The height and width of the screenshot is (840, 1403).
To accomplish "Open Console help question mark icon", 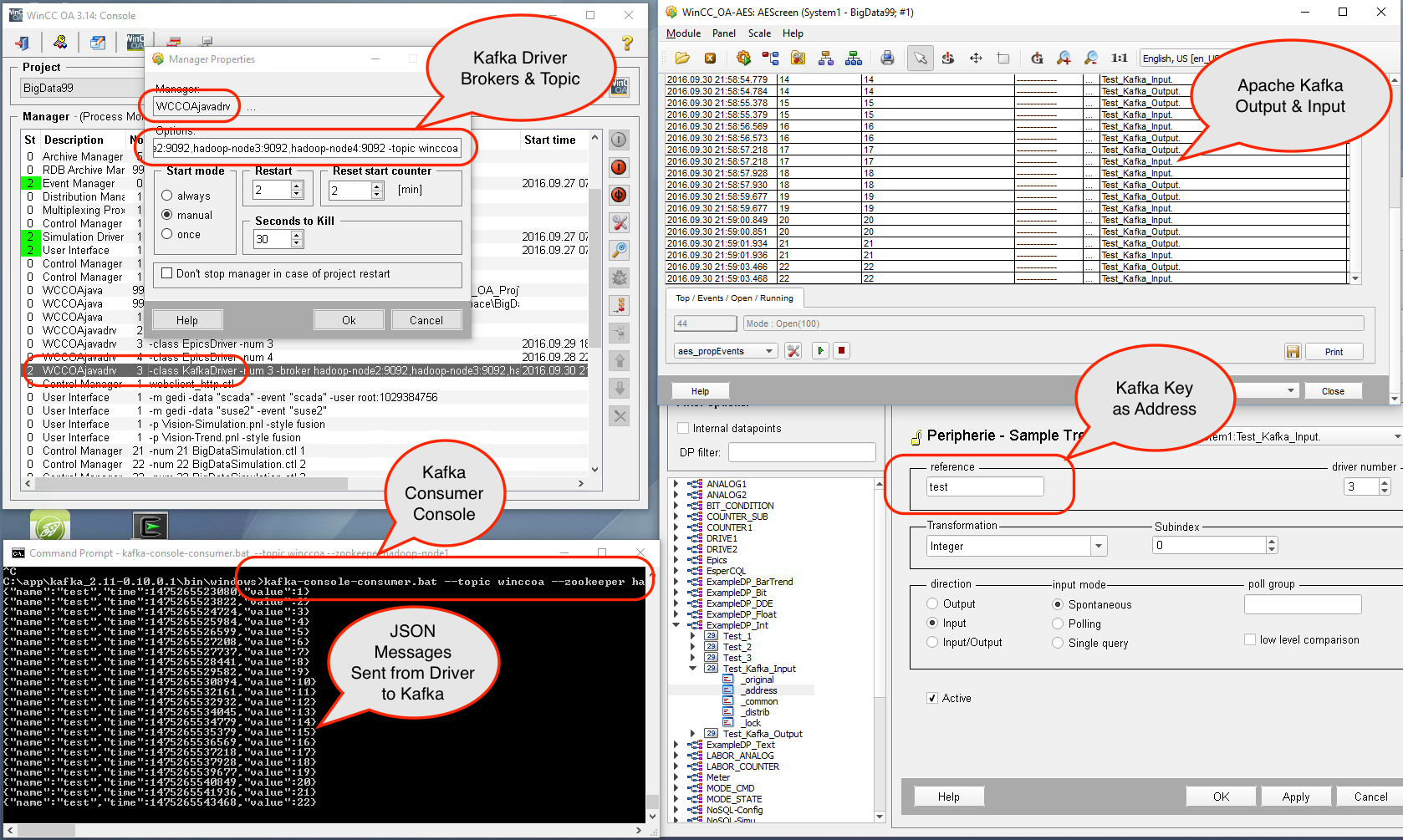I will point(627,43).
